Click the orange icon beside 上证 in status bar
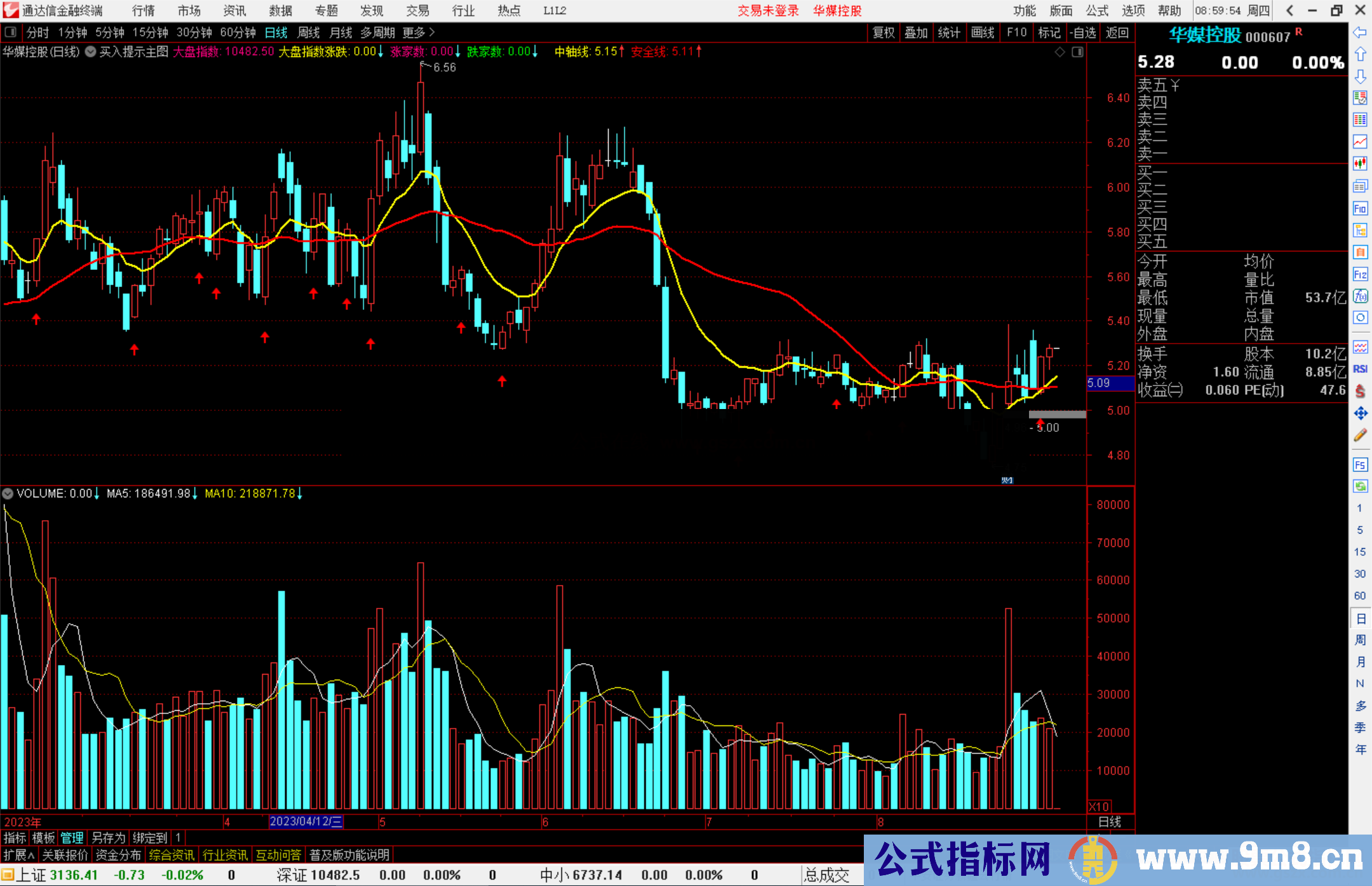This screenshot has height=886, width=1372. click(x=8, y=875)
